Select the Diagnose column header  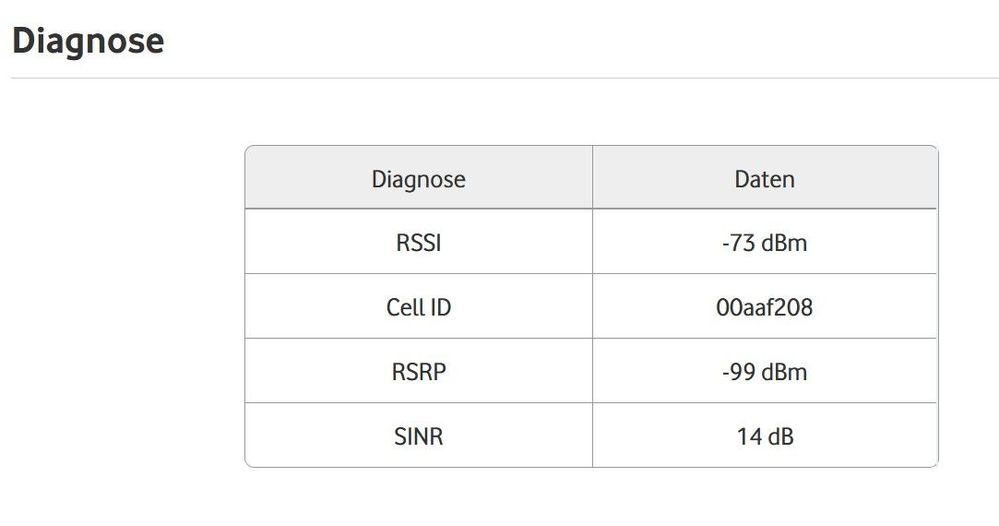[x=419, y=180]
